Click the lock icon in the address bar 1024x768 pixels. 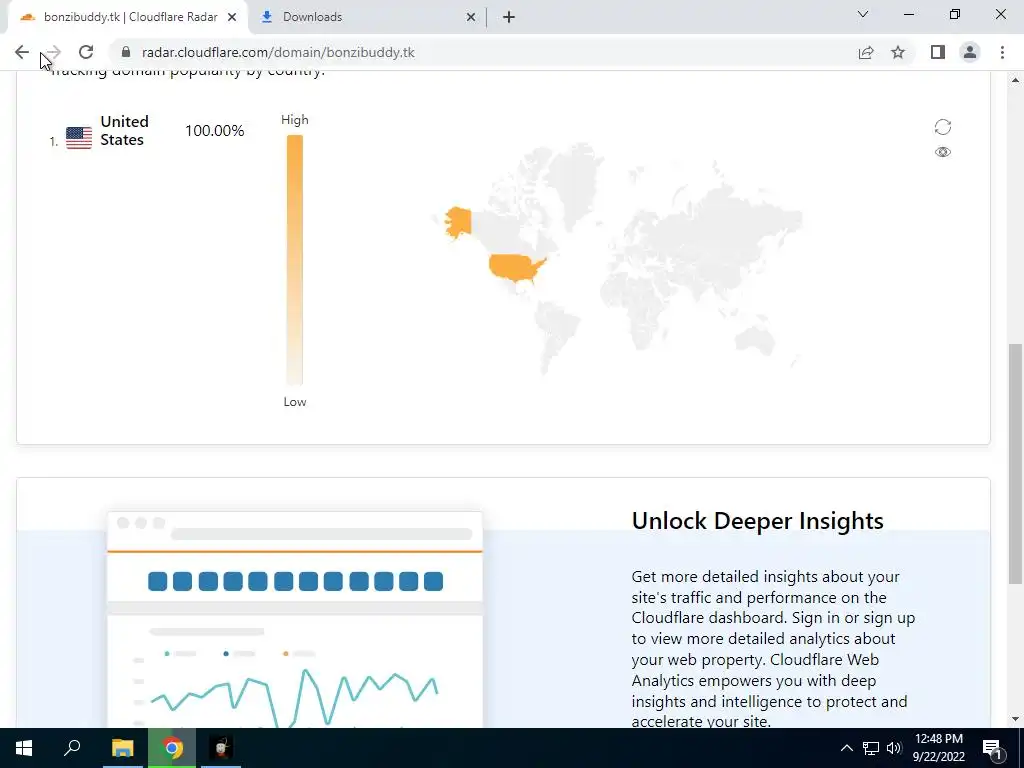pyautogui.click(x=126, y=52)
